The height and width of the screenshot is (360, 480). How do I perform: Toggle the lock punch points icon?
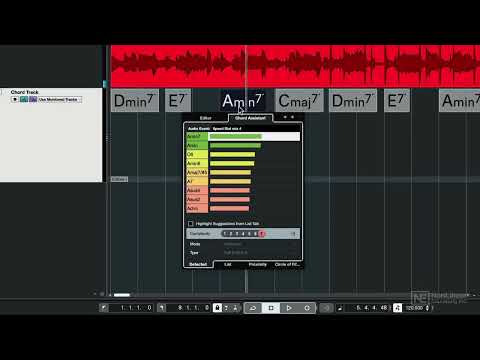[217, 308]
